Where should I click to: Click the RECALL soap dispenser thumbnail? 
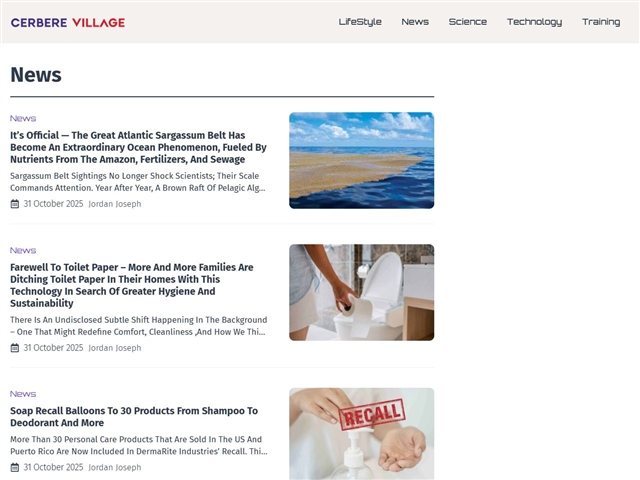tap(362, 434)
